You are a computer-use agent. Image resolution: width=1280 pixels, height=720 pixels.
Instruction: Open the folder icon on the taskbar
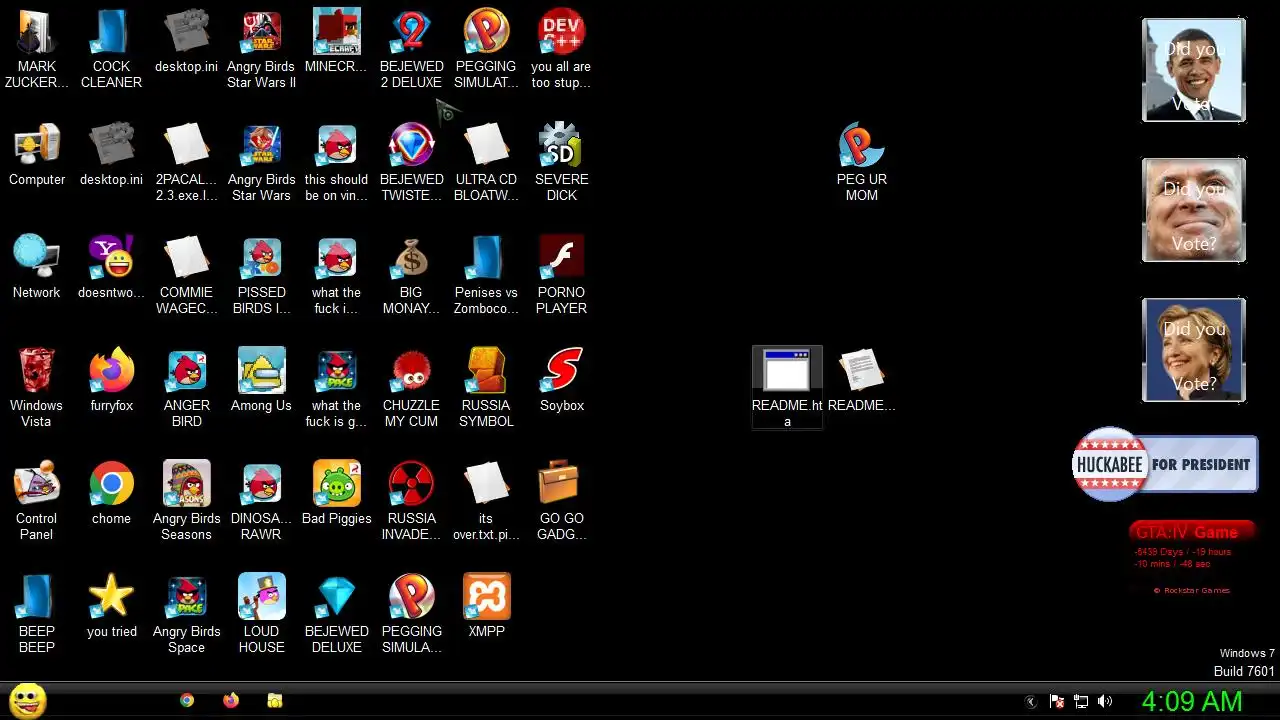point(275,701)
